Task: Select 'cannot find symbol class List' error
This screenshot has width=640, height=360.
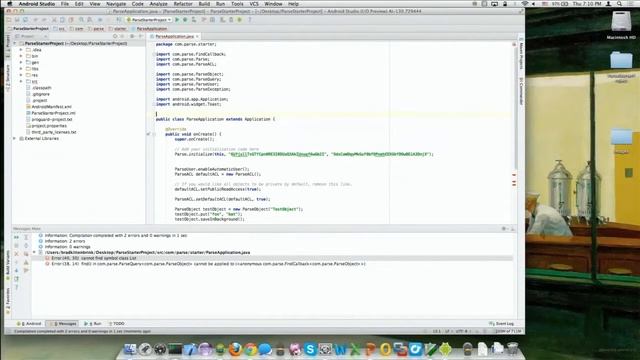Action: click(x=94, y=258)
